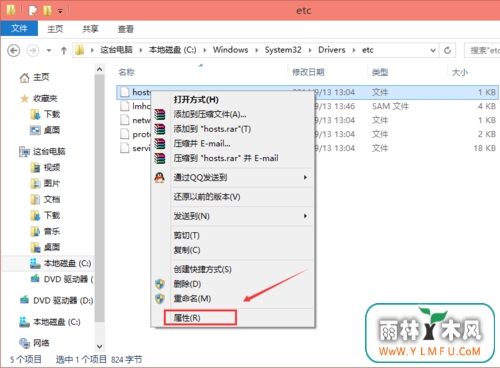Choose 打开方式(H) from context menu
This screenshot has width=500, height=368.
point(196,100)
